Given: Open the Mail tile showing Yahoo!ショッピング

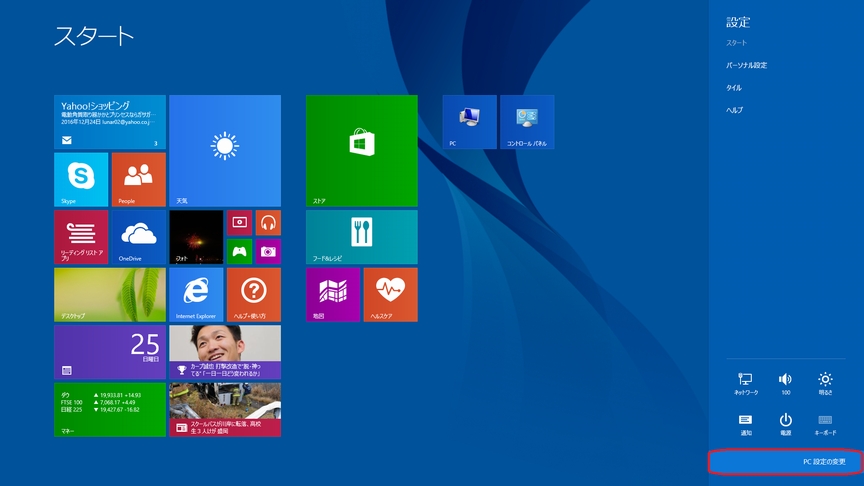Looking at the screenshot, I should point(110,122).
